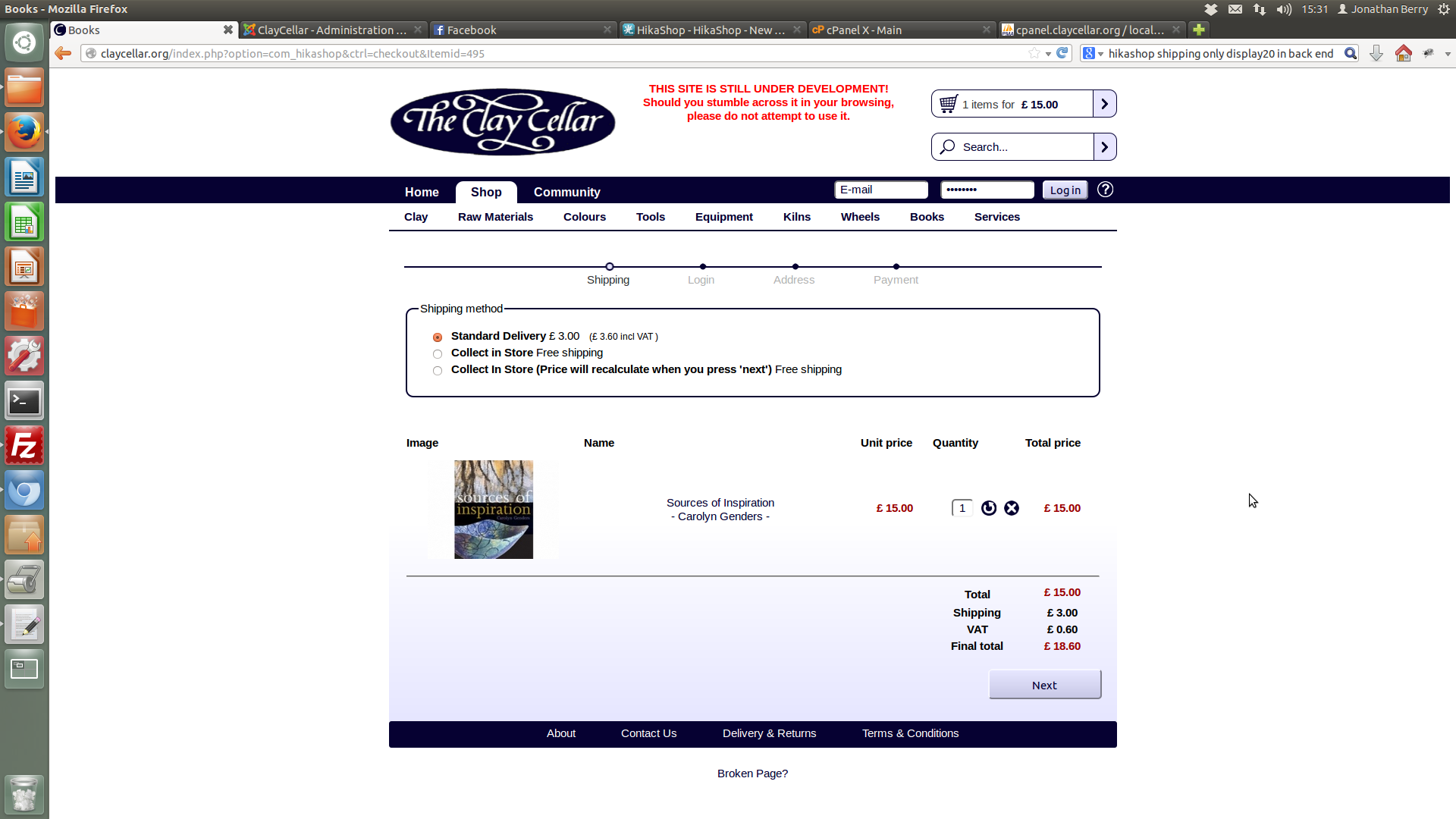This screenshot has height=819, width=1456.
Task: Open the downloads arrow icon
Action: (x=1376, y=53)
